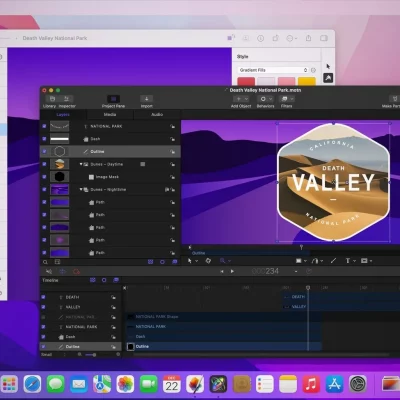The image size is (400, 400).
Task: Open the App Store dock icon
Action: point(334,384)
